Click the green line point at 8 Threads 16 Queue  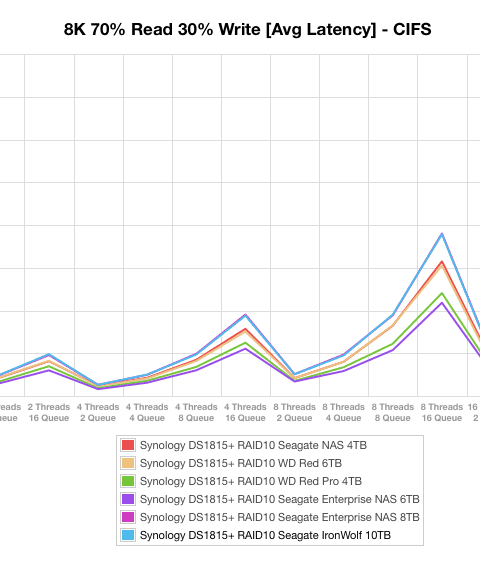pyautogui.click(x=442, y=293)
